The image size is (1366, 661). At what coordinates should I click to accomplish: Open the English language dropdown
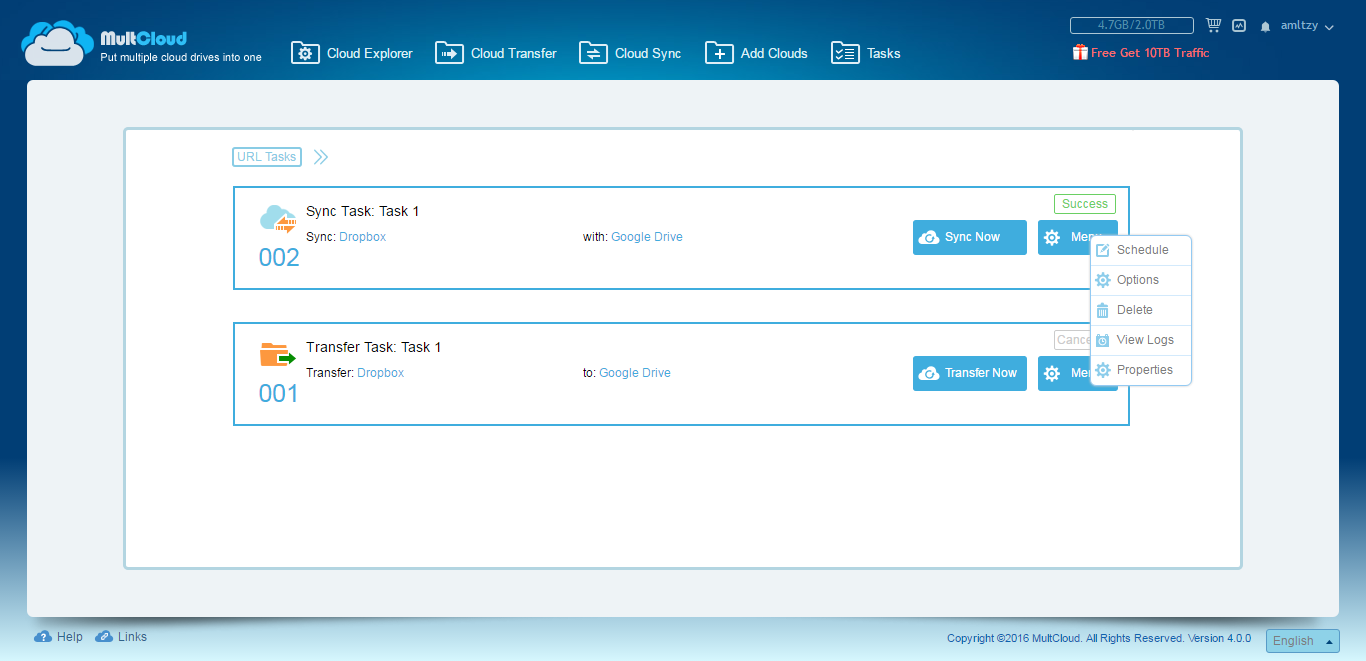[x=1302, y=641]
